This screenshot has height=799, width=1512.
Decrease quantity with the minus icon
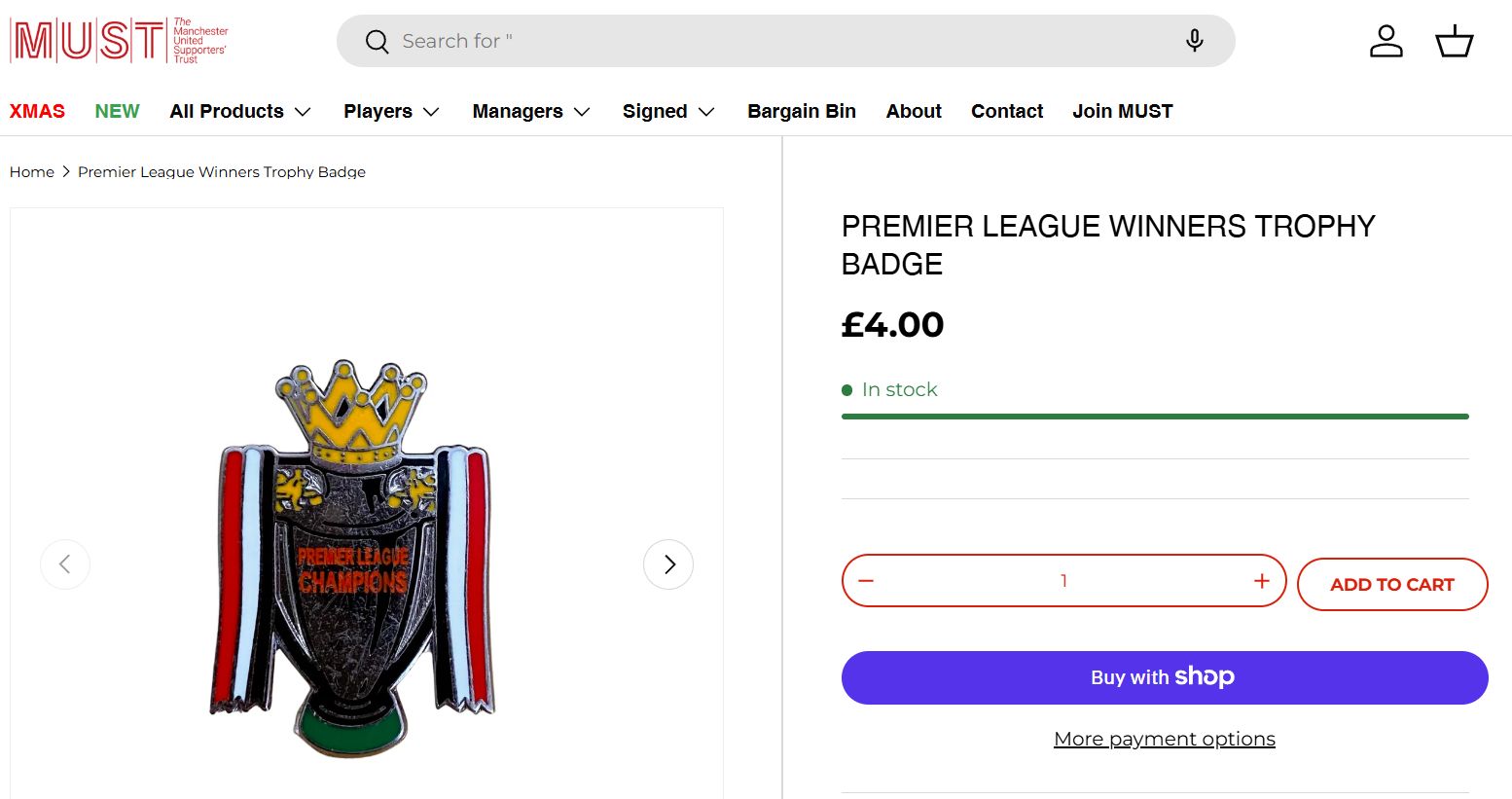coord(866,581)
